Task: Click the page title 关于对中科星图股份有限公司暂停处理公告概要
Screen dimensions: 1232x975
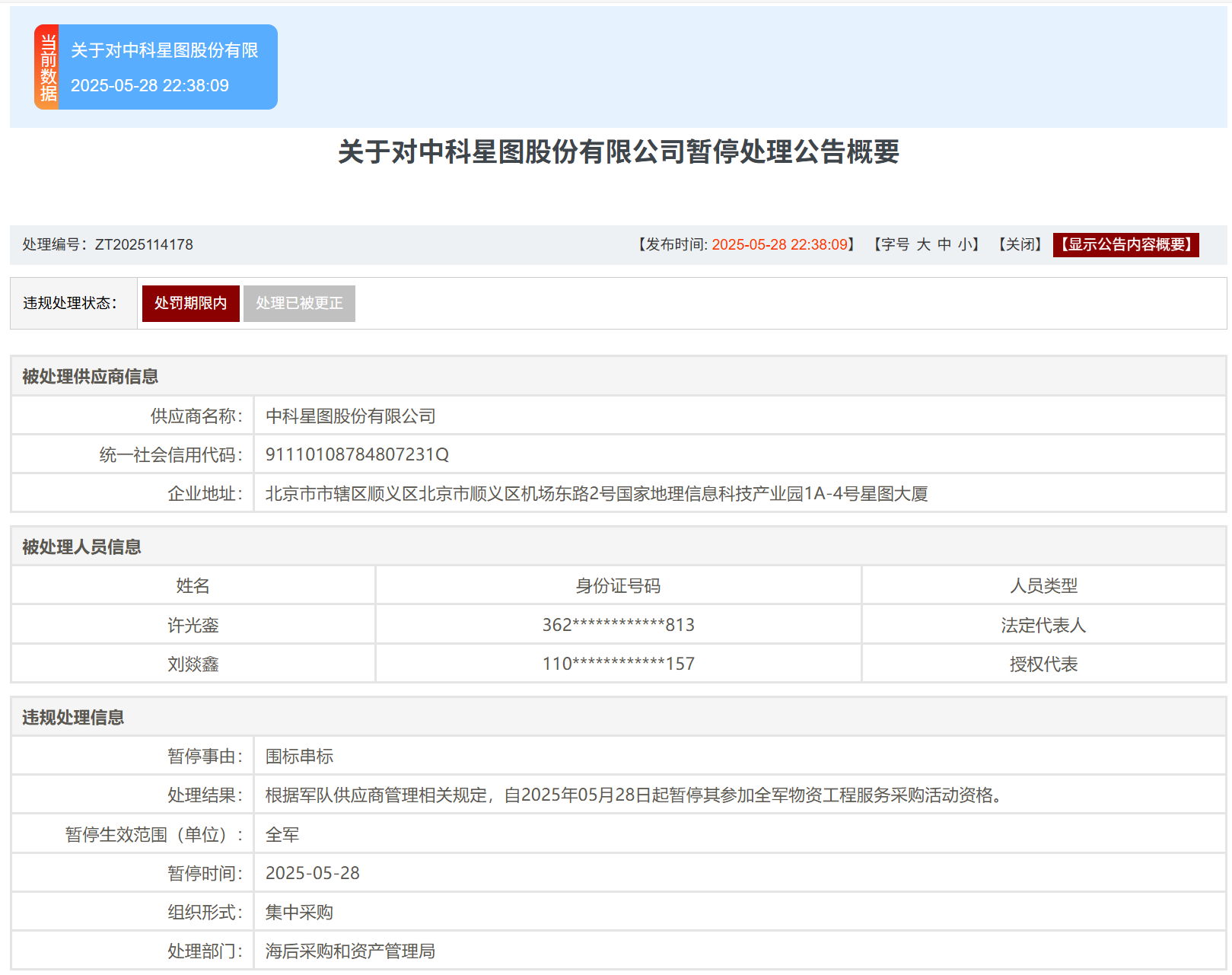Action: coord(619,151)
